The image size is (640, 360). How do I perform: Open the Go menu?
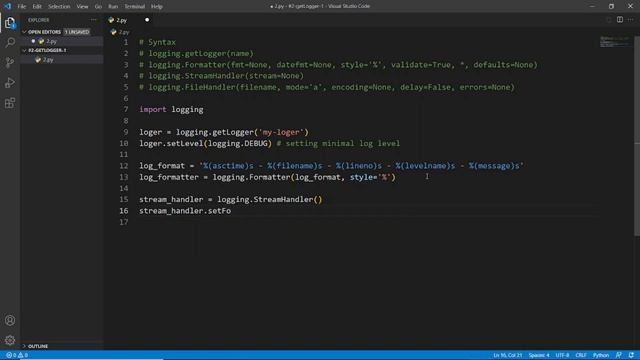point(98,7)
